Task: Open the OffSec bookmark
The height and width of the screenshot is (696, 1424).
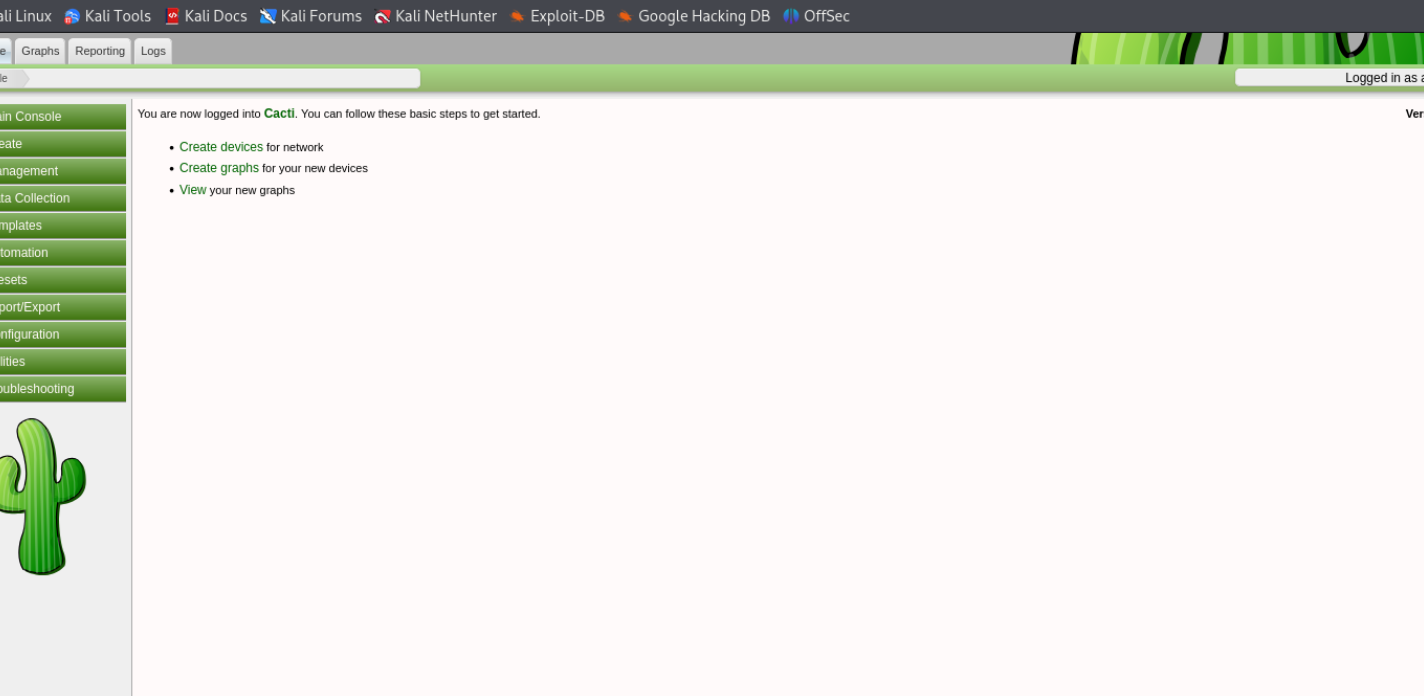Action: 816,16
